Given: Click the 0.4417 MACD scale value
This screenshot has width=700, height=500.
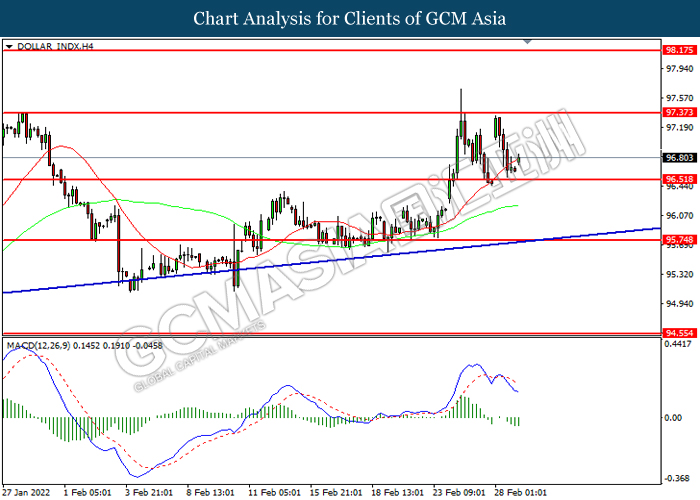Looking at the screenshot, I should [x=678, y=344].
